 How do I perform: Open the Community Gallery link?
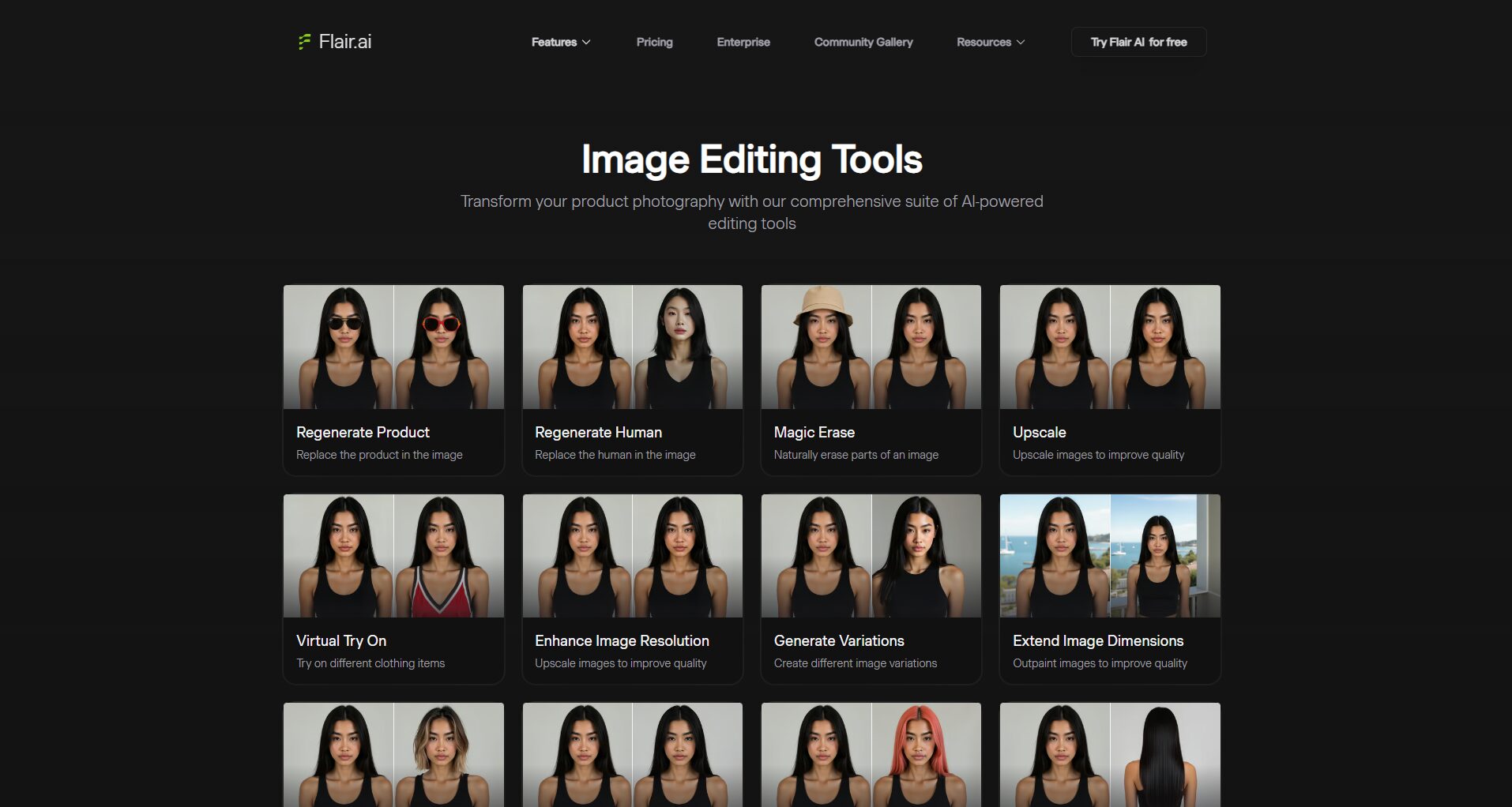click(x=863, y=42)
